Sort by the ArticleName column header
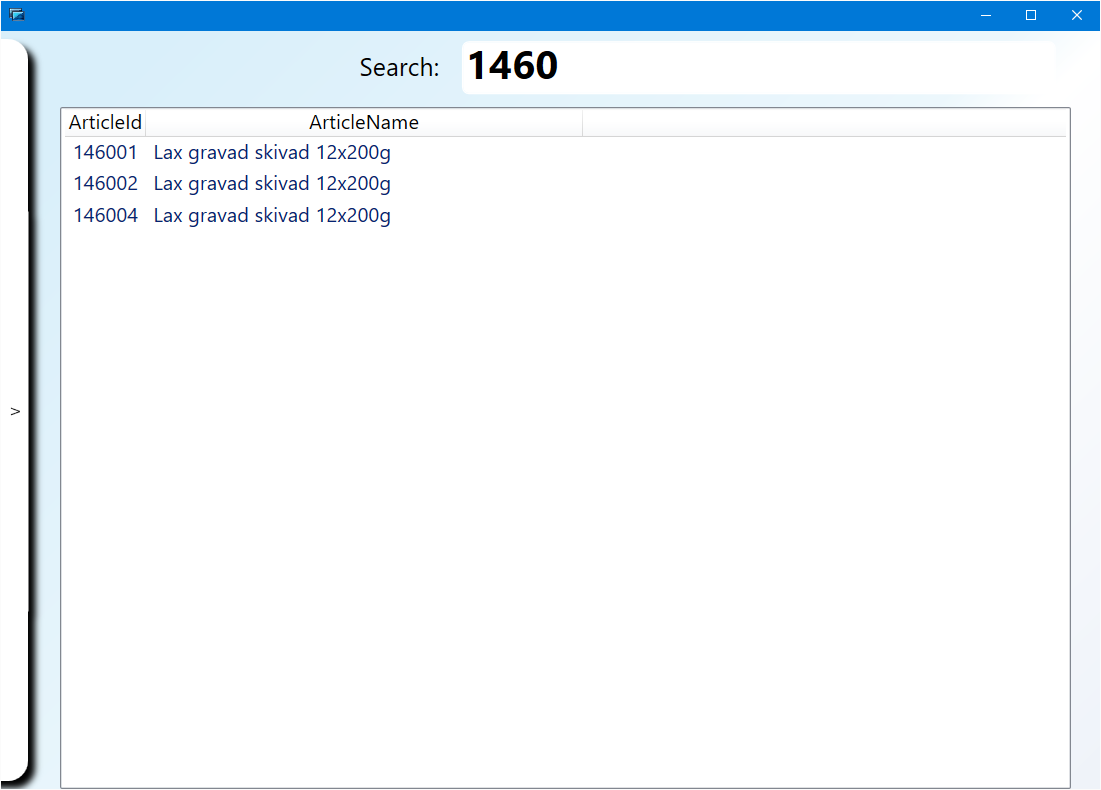The width and height of the screenshot is (1101, 790). coord(363,123)
